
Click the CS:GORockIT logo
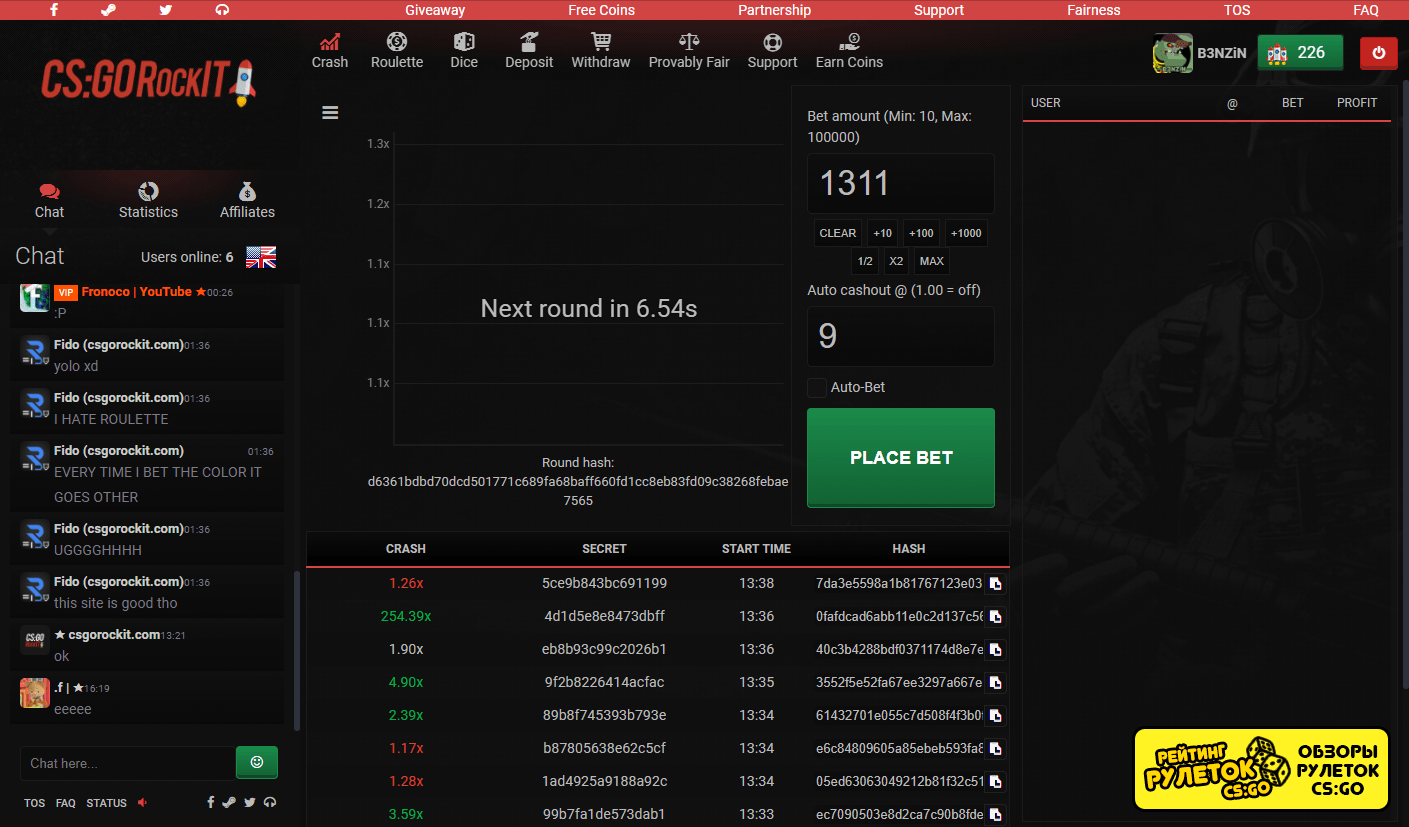tap(148, 82)
